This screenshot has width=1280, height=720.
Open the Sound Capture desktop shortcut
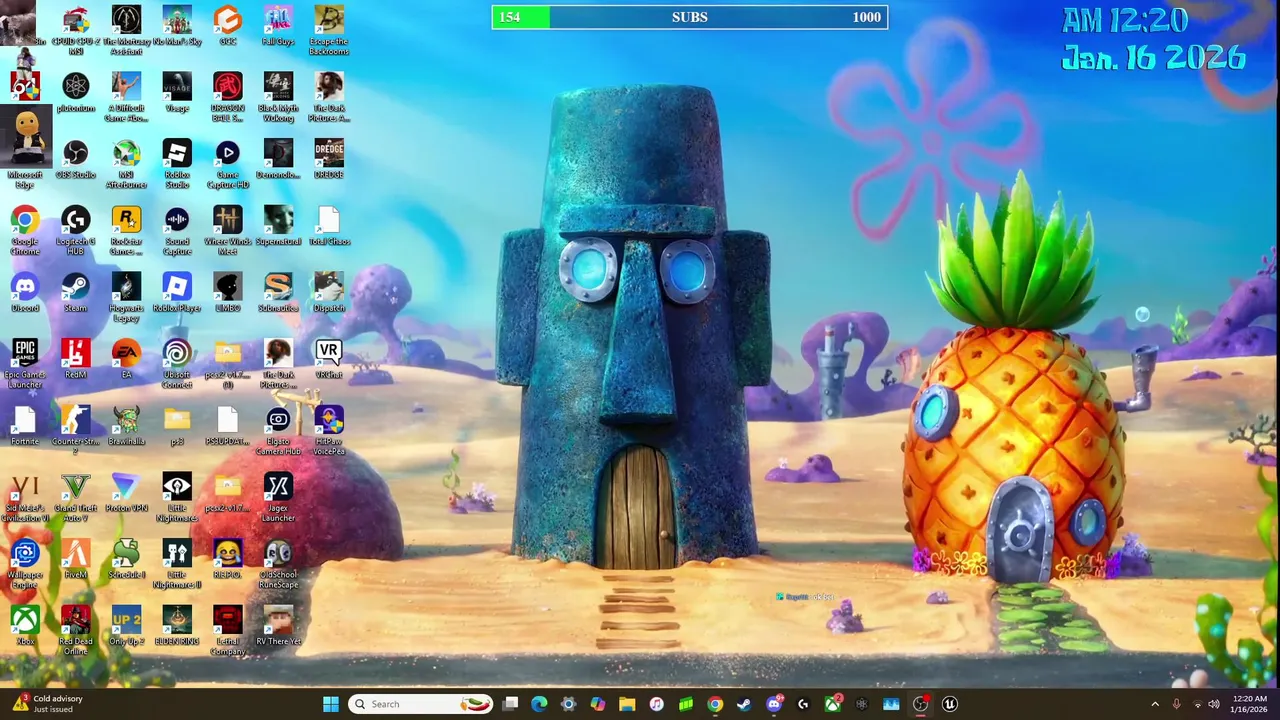pyautogui.click(x=177, y=231)
